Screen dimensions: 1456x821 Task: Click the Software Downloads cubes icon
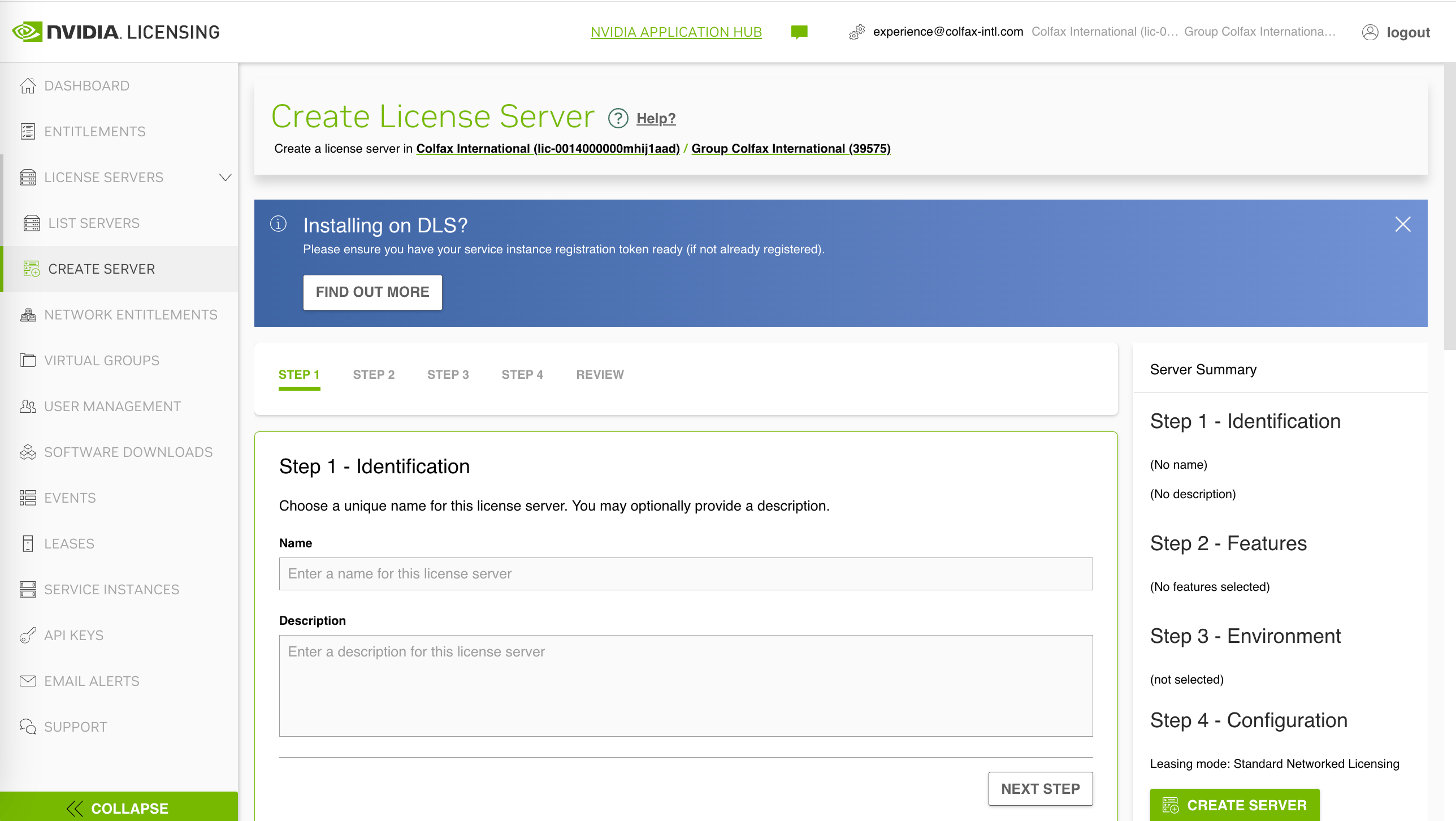coord(28,452)
